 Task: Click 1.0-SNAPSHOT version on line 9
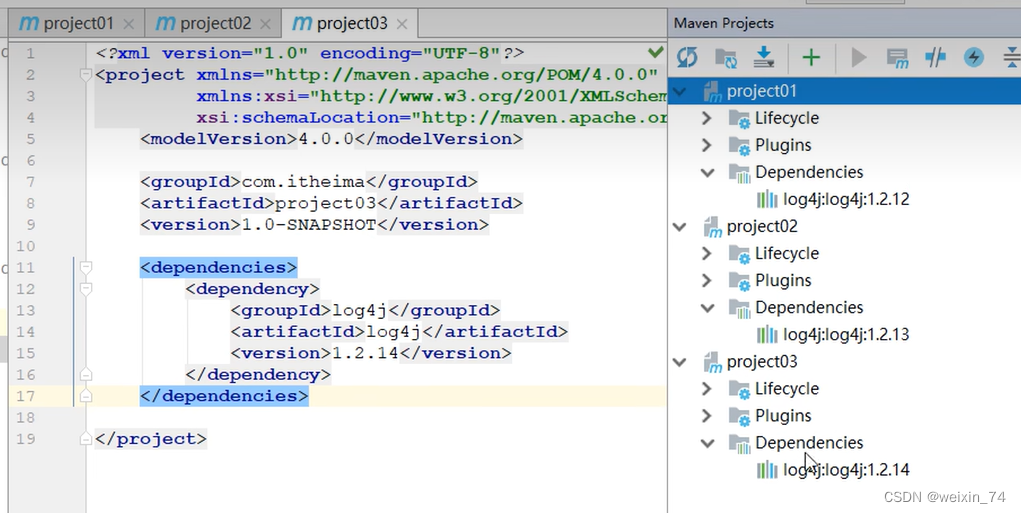(309, 225)
